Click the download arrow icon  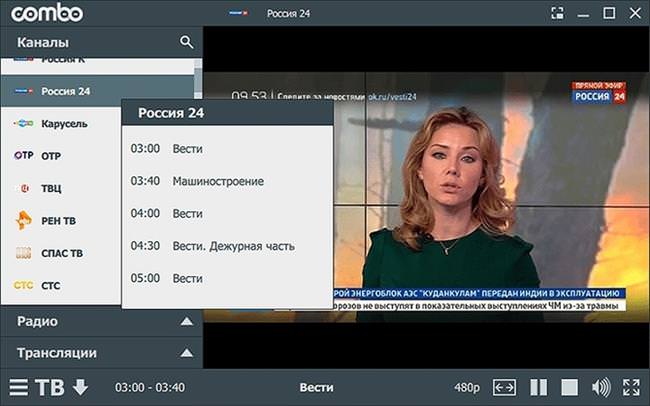pos(80,387)
